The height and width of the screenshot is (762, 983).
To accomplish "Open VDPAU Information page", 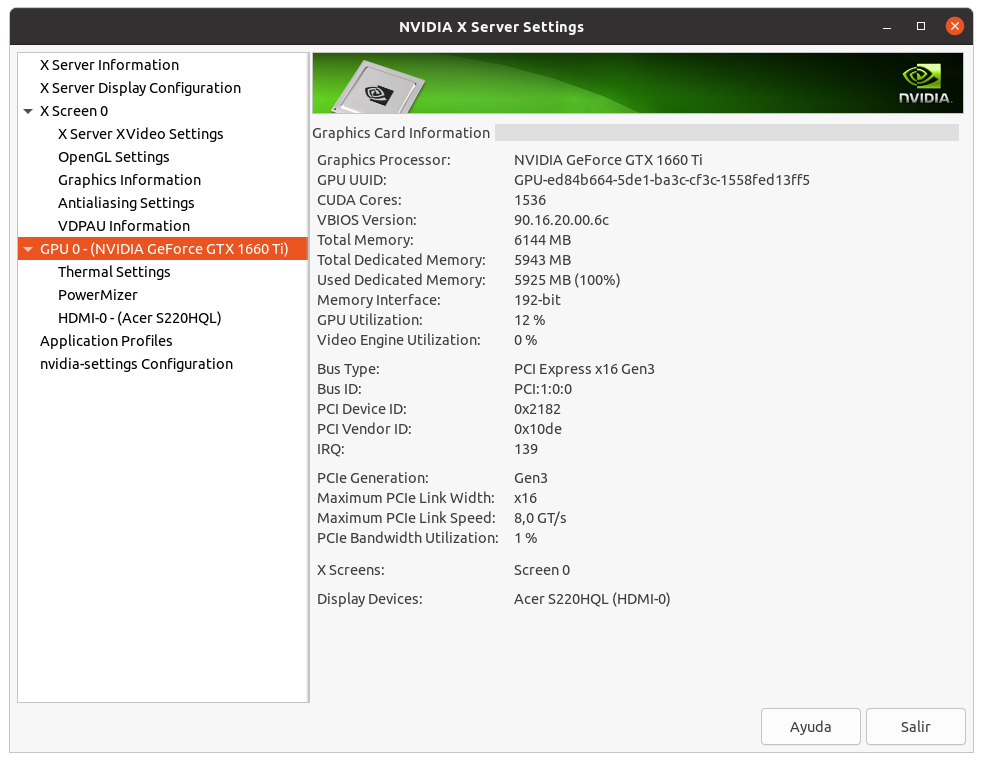I will coord(124,226).
